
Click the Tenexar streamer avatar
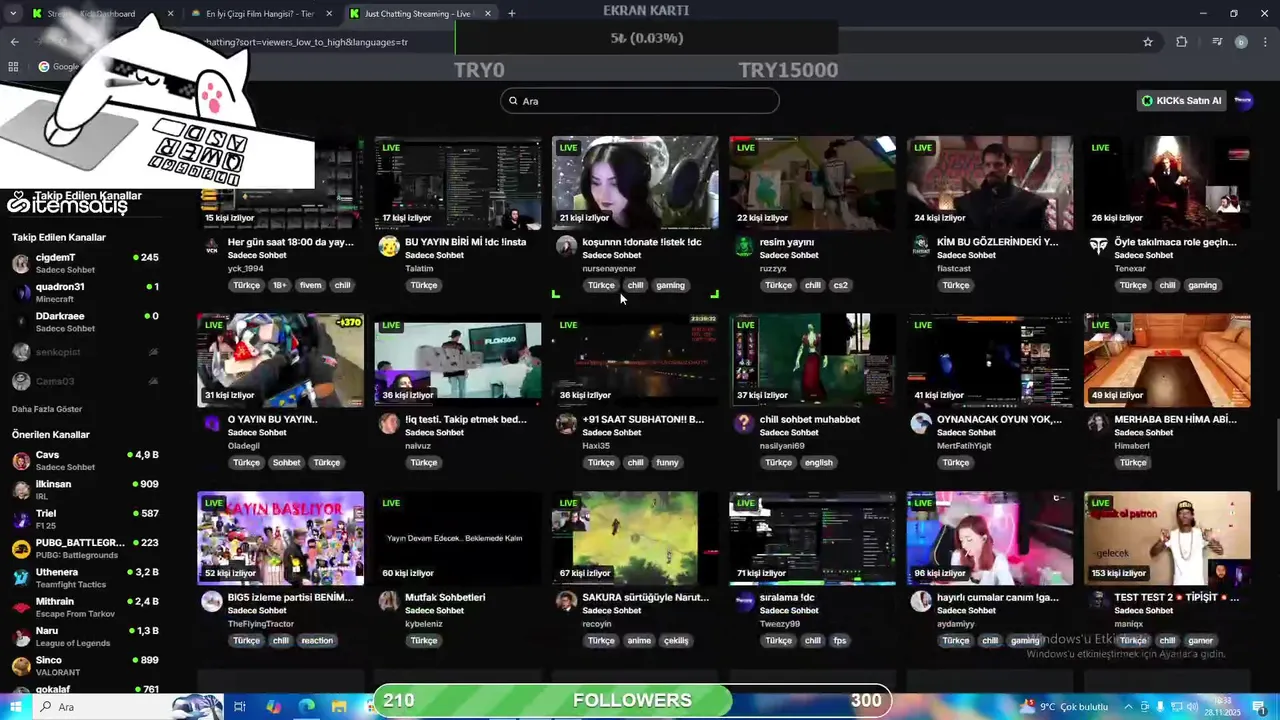tap(1098, 246)
